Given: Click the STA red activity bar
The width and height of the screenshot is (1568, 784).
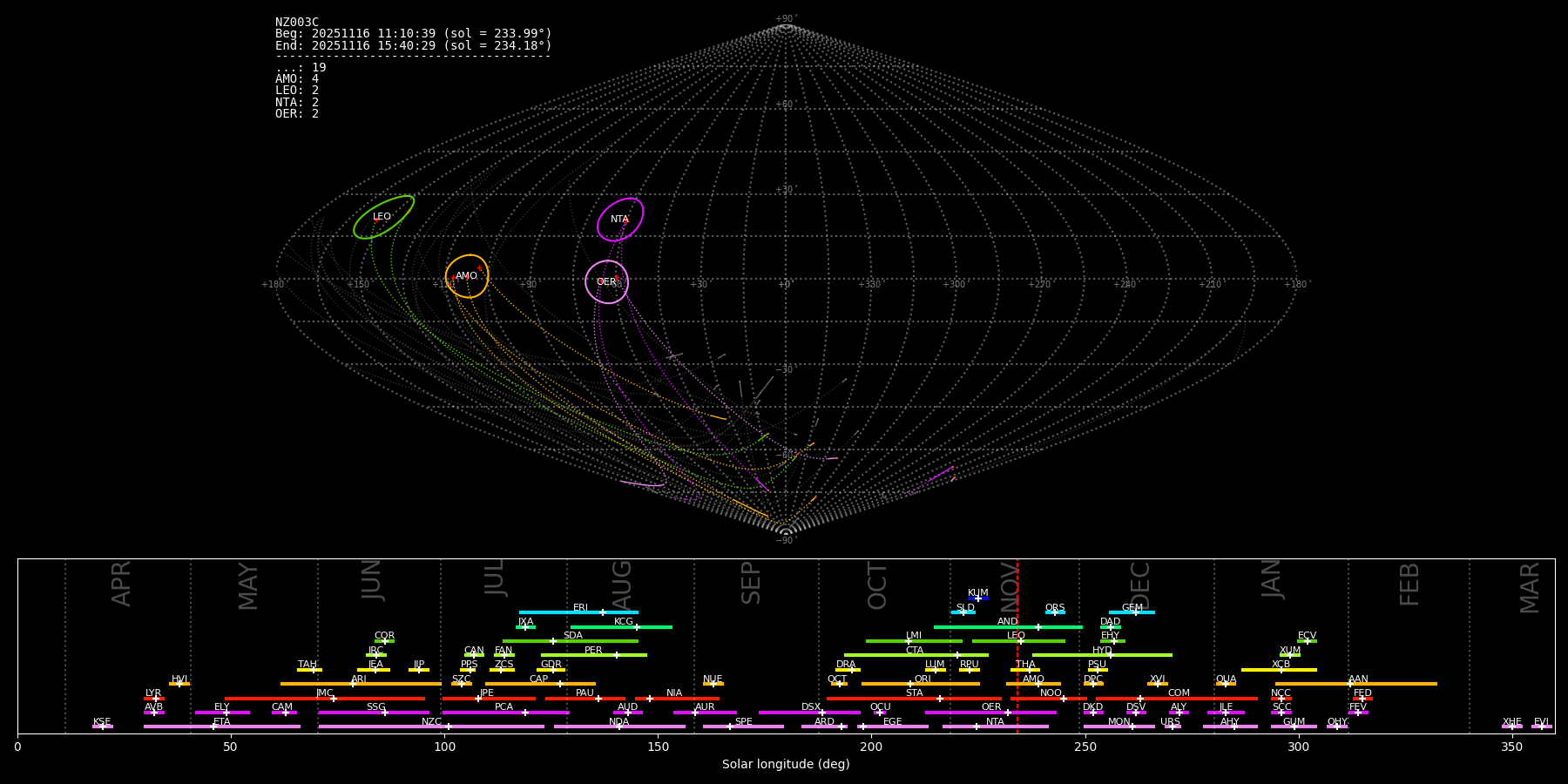Looking at the screenshot, I should 913,698.
